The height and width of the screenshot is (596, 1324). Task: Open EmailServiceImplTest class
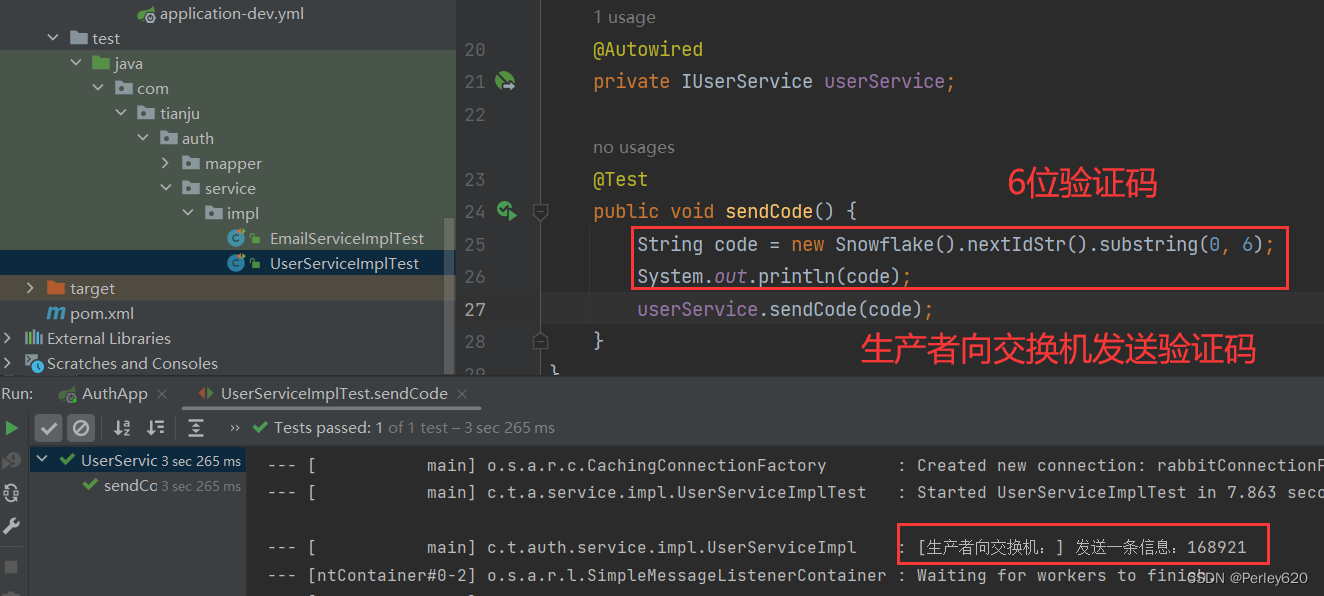click(347, 239)
